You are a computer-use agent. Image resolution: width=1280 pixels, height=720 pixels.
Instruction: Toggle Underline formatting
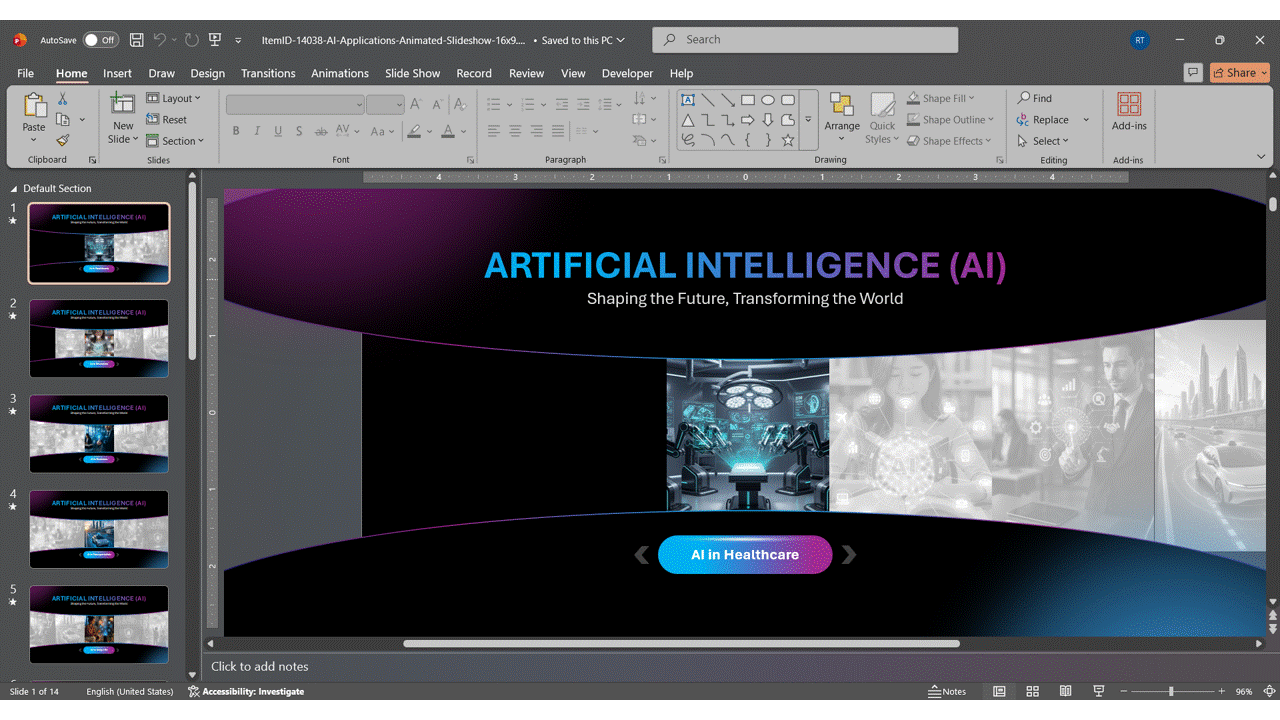(278, 131)
